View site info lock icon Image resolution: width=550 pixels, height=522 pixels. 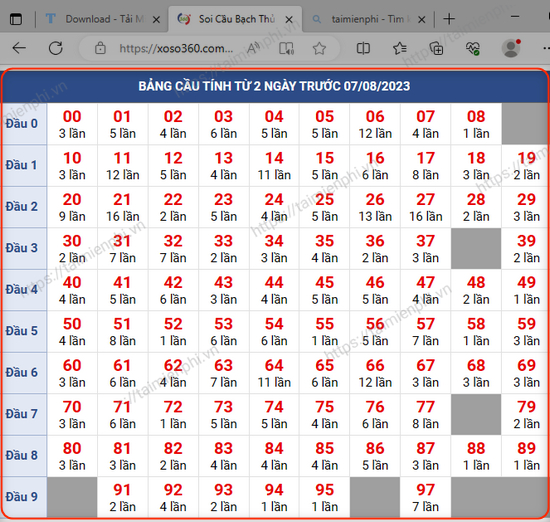(x=100, y=48)
